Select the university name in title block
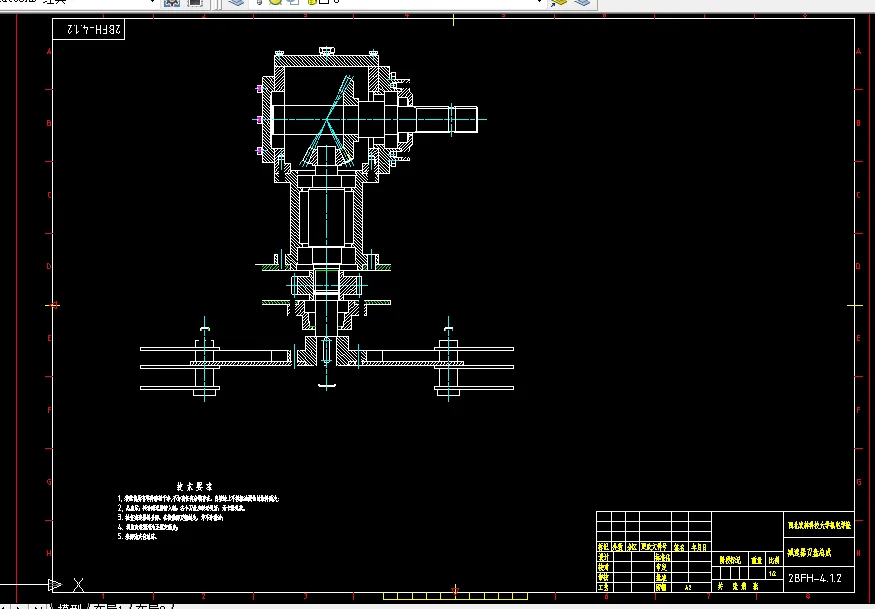This screenshot has width=875, height=609. click(819, 525)
